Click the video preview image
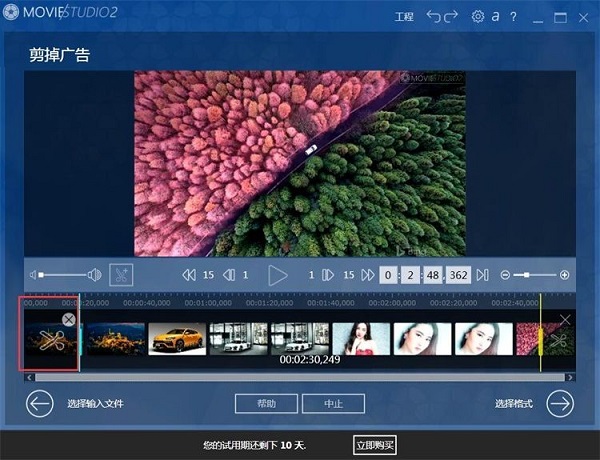 coord(300,163)
